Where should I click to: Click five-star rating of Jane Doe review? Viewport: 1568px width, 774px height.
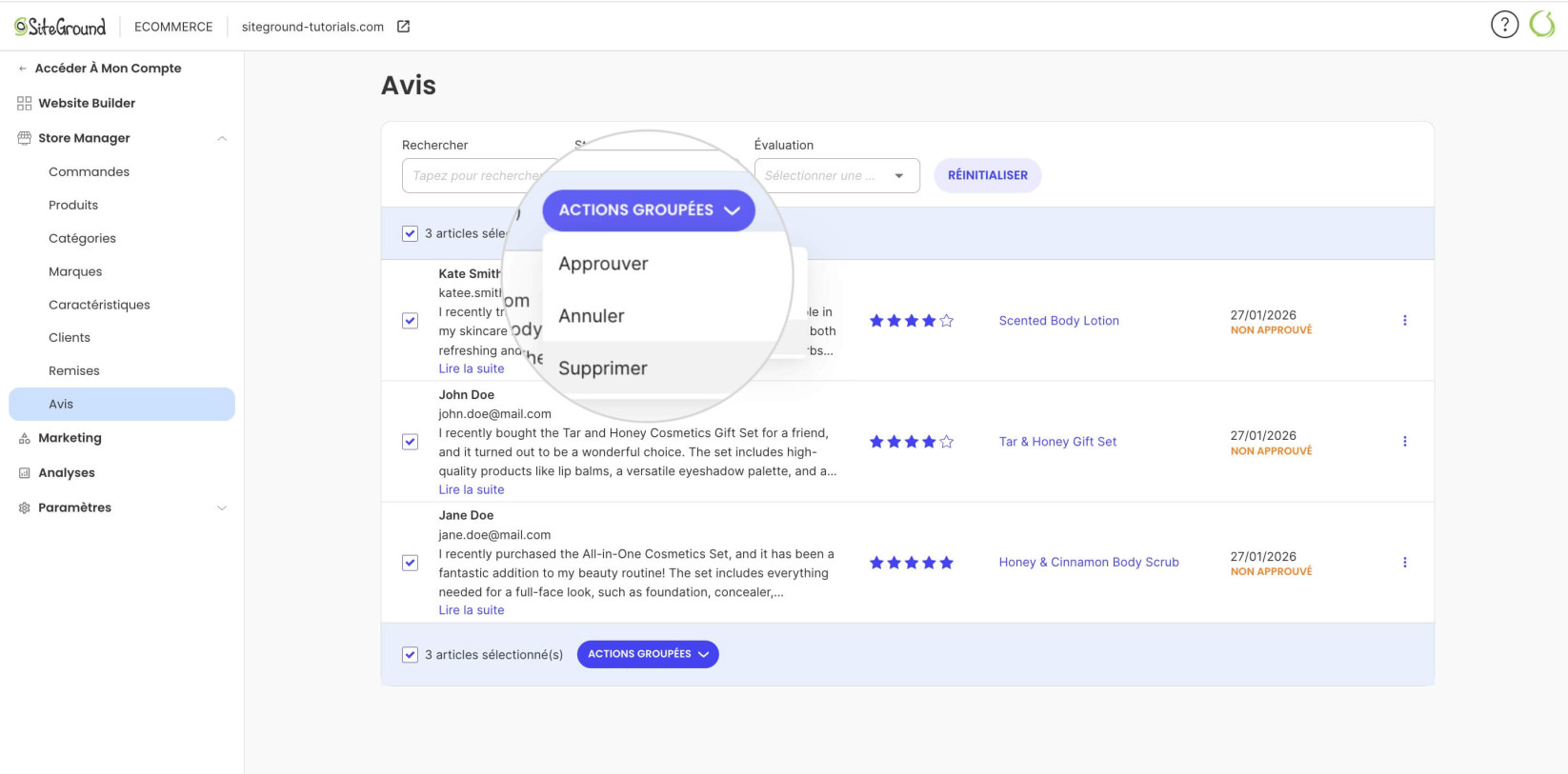point(912,563)
